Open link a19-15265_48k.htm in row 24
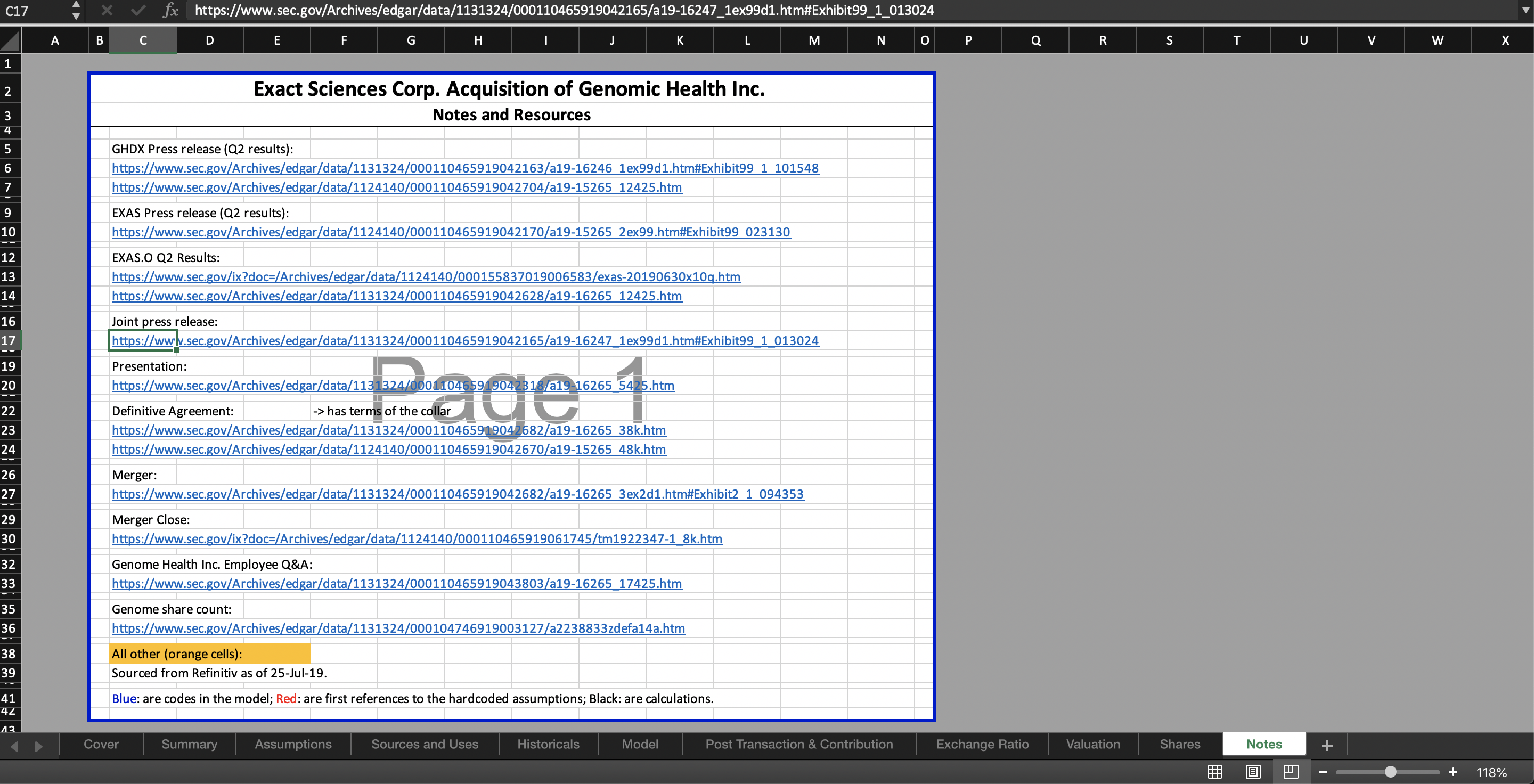The width and height of the screenshot is (1534, 784). click(x=389, y=449)
